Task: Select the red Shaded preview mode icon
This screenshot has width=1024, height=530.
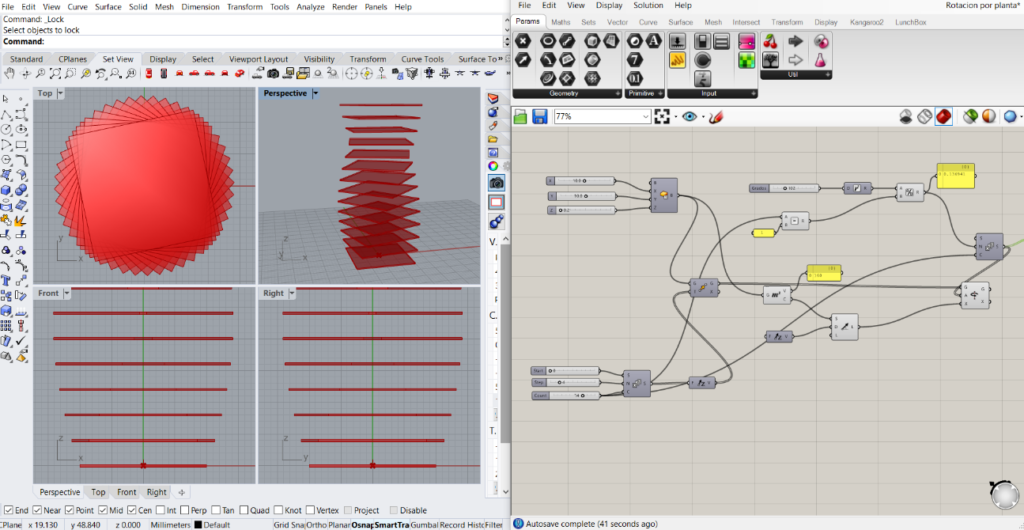Action: (x=944, y=117)
